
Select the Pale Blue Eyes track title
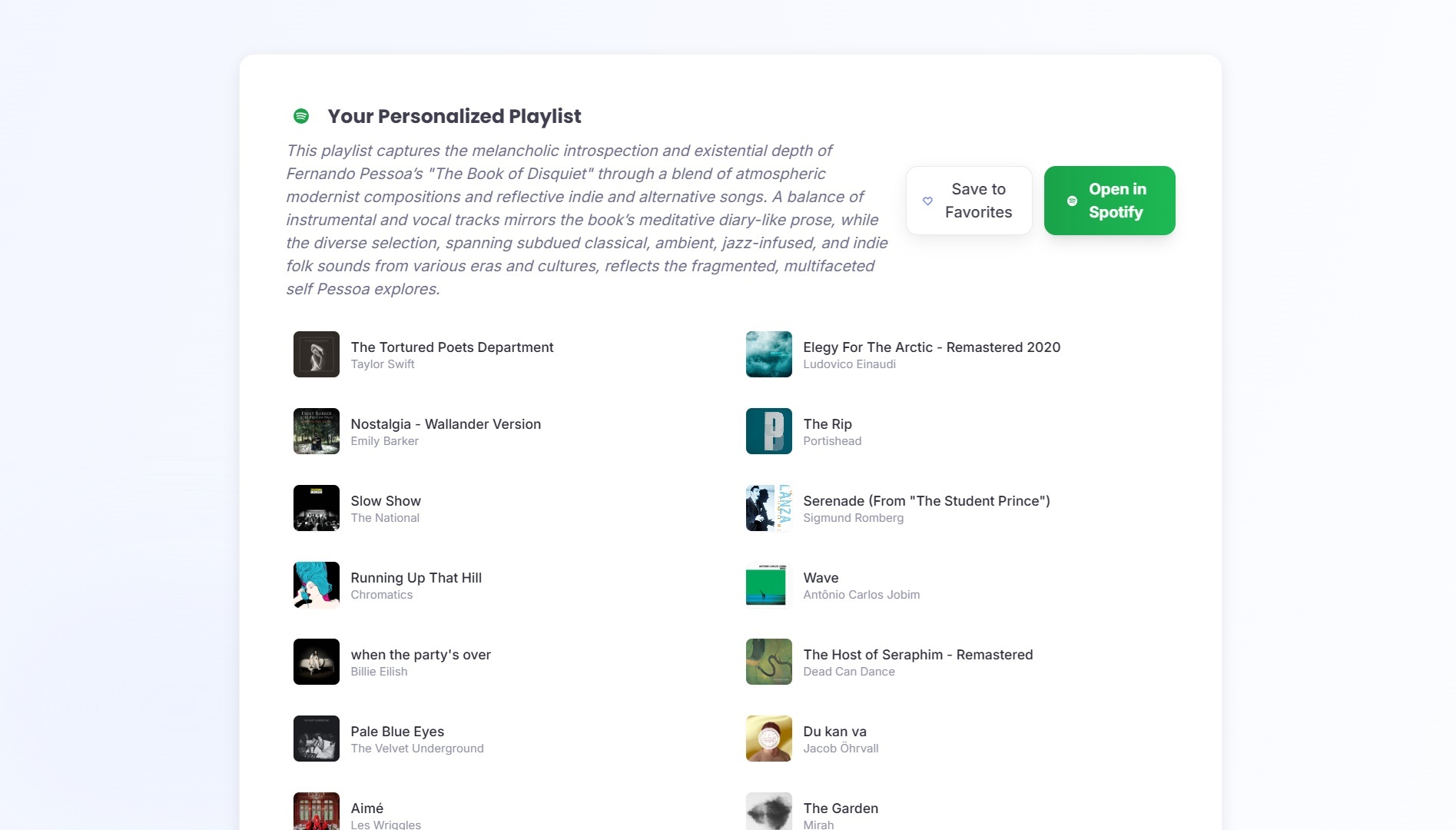pyautogui.click(x=397, y=732)
